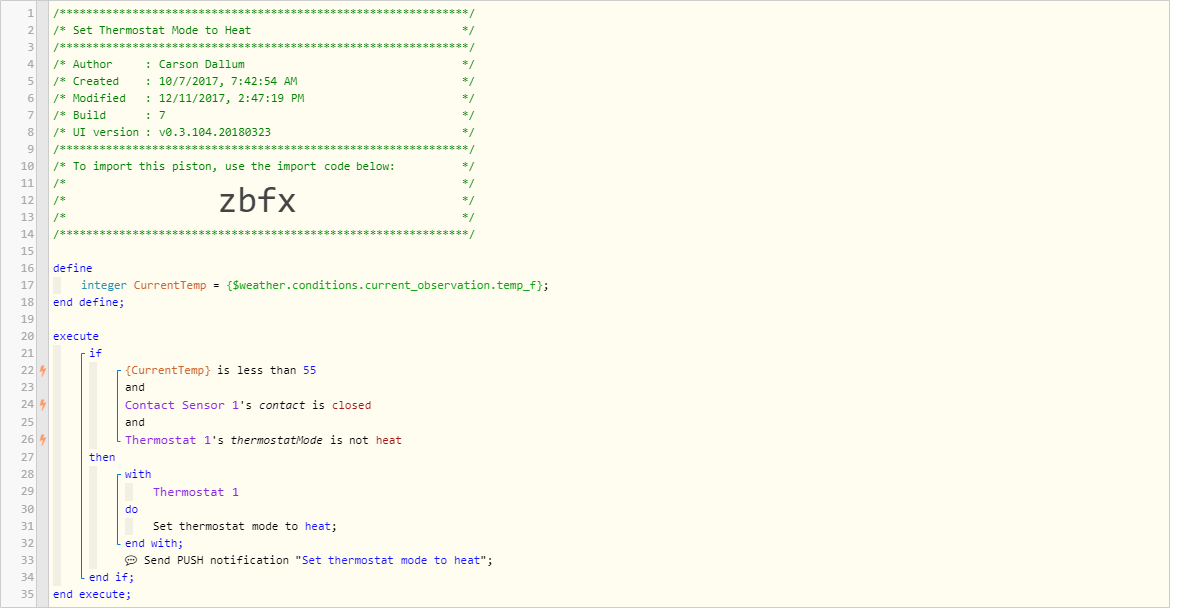The image size is (1178, 616).
Task: Click the 'if' keyword on line 21
Action: [95, 353]
